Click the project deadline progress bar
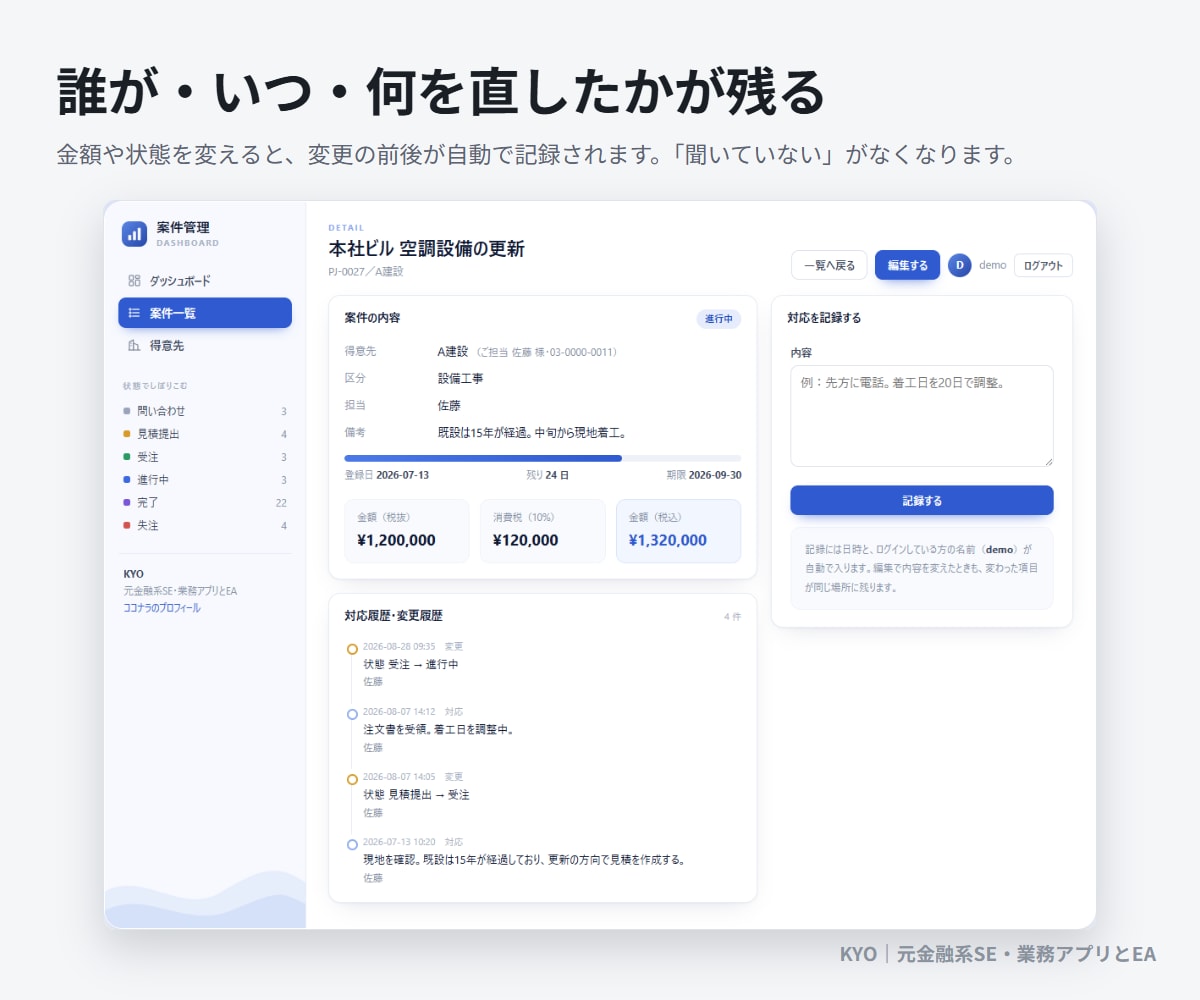The image size is (1200, 1000). point(543,458)
